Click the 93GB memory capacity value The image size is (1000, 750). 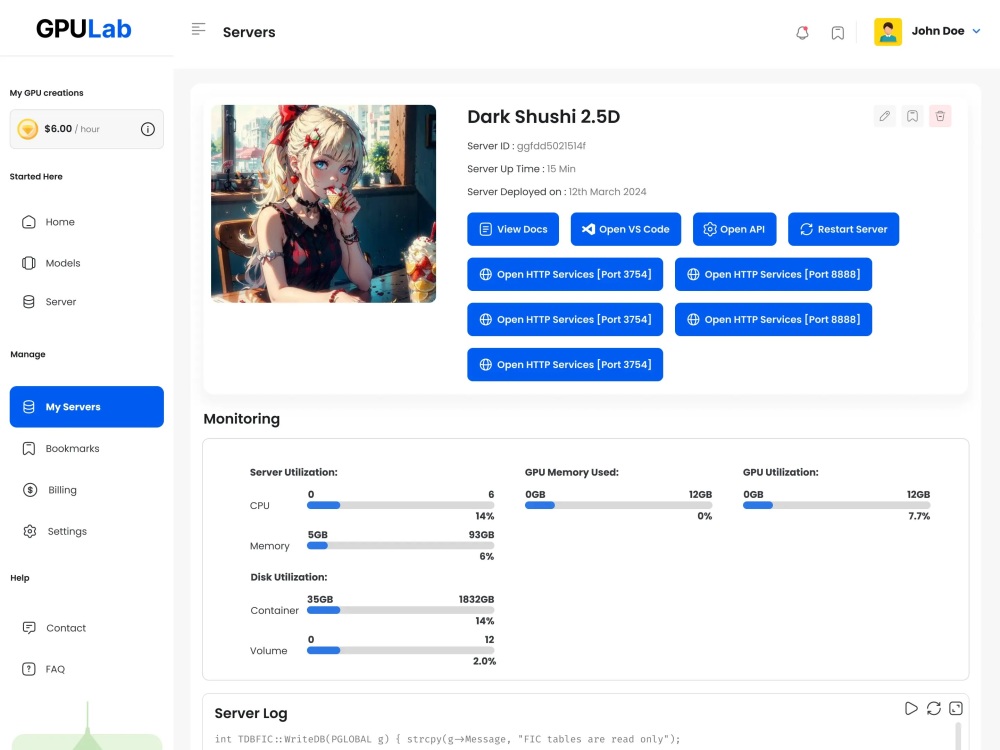(482, 534)
